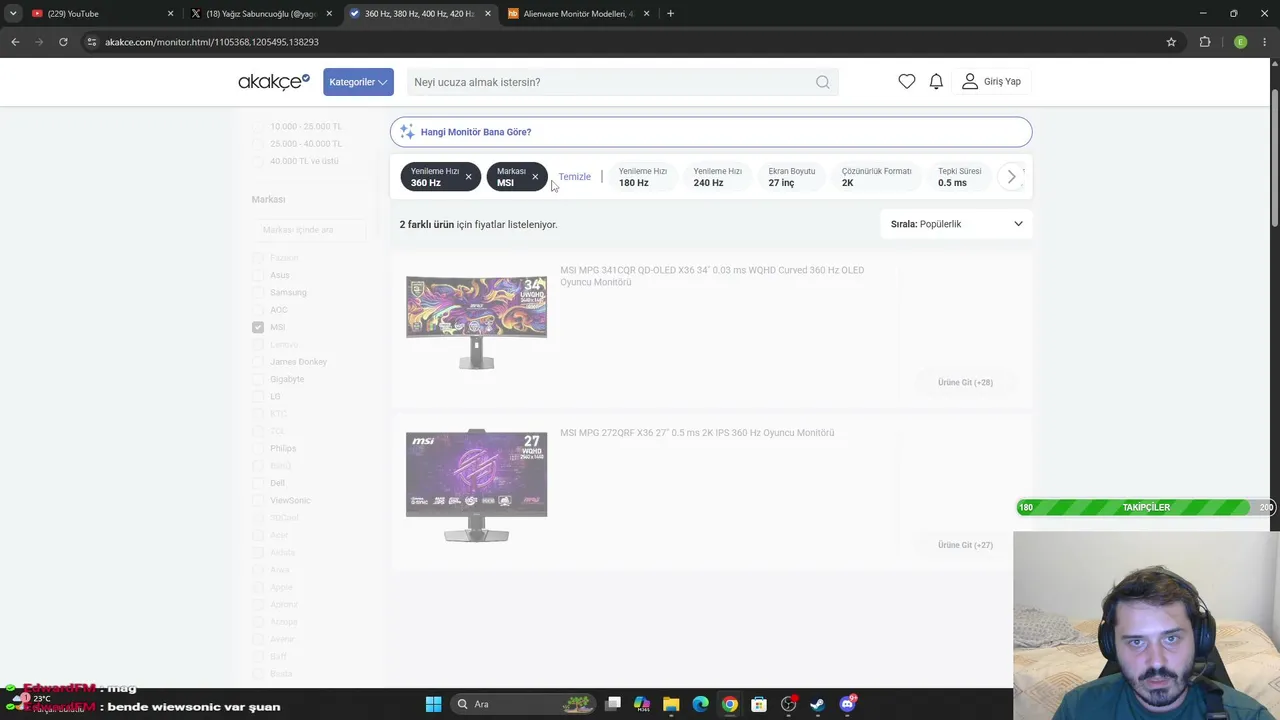Open the Chrome profile avatar

pos(1240,42)
